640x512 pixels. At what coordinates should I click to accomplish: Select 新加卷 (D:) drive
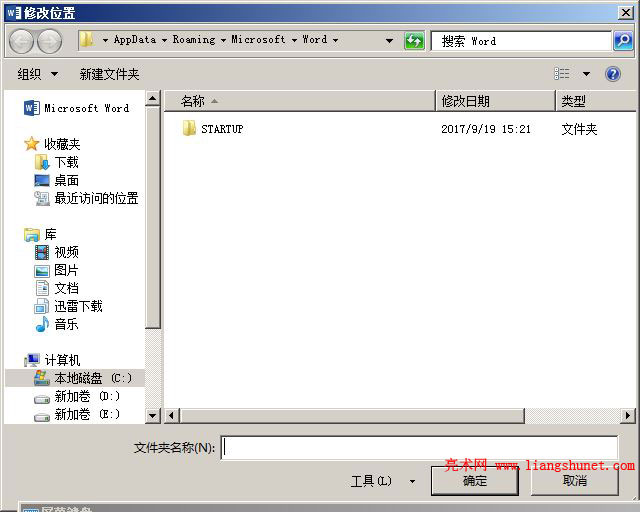coord(77,396)
